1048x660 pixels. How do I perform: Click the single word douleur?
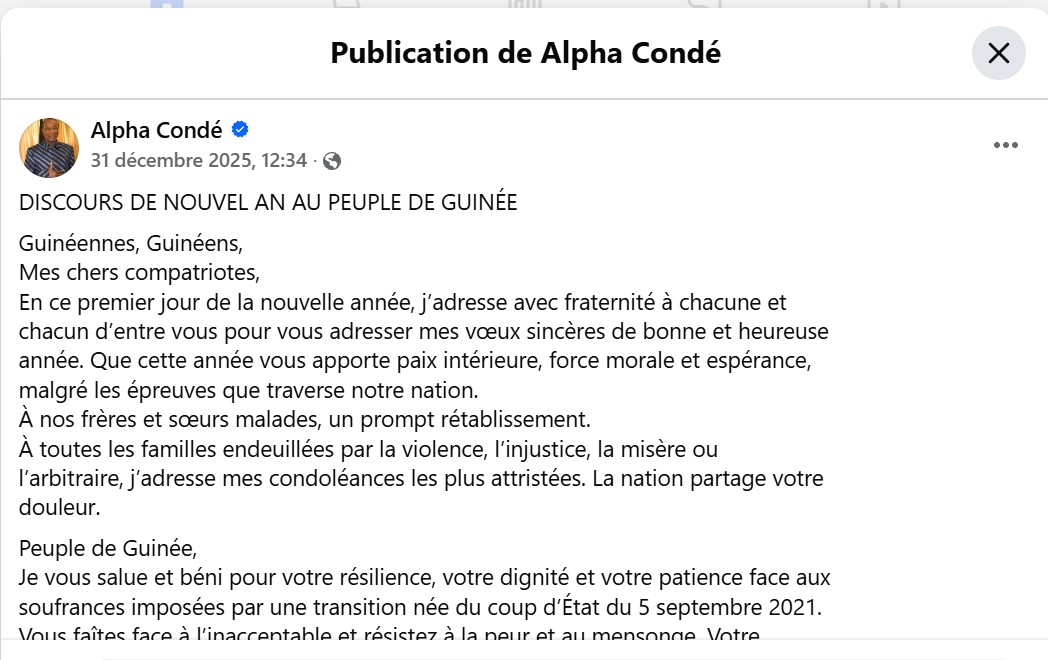coord(60,507)
